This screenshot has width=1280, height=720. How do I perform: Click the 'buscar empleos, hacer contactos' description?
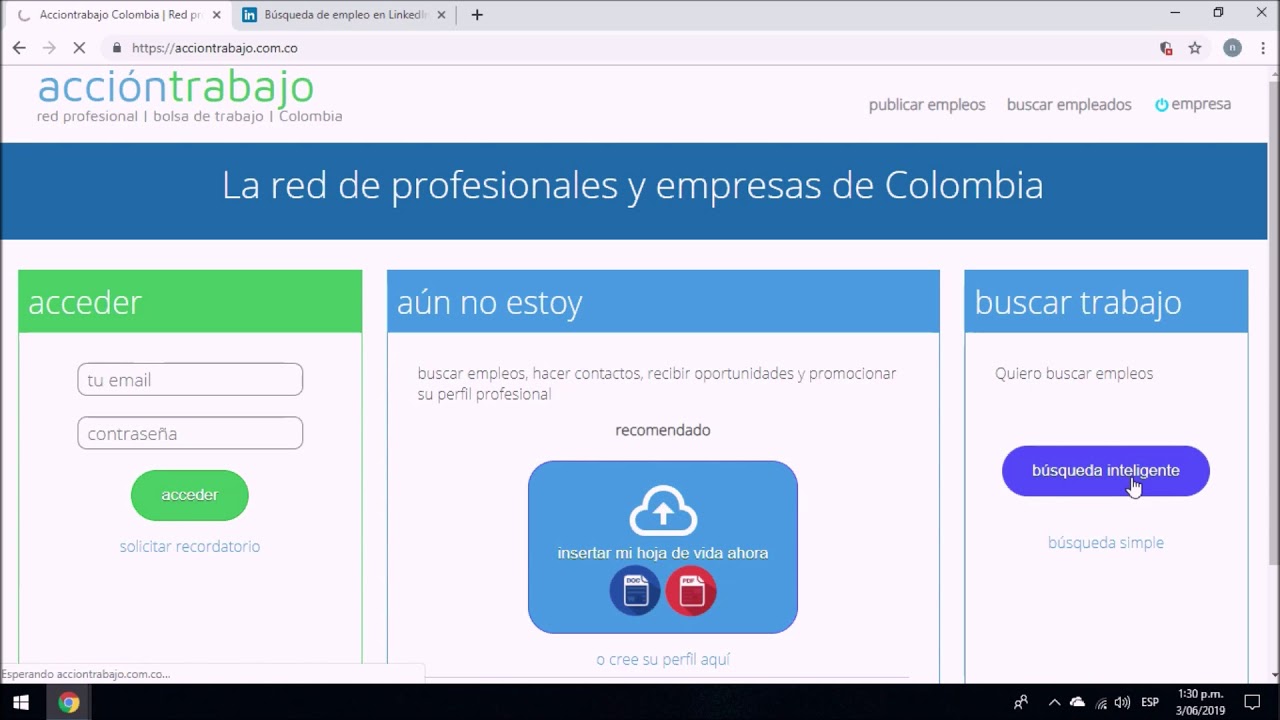click(657, 383)
